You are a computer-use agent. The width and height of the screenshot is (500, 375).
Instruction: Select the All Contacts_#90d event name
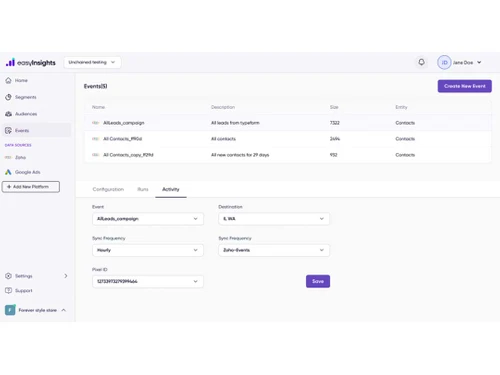122,139
